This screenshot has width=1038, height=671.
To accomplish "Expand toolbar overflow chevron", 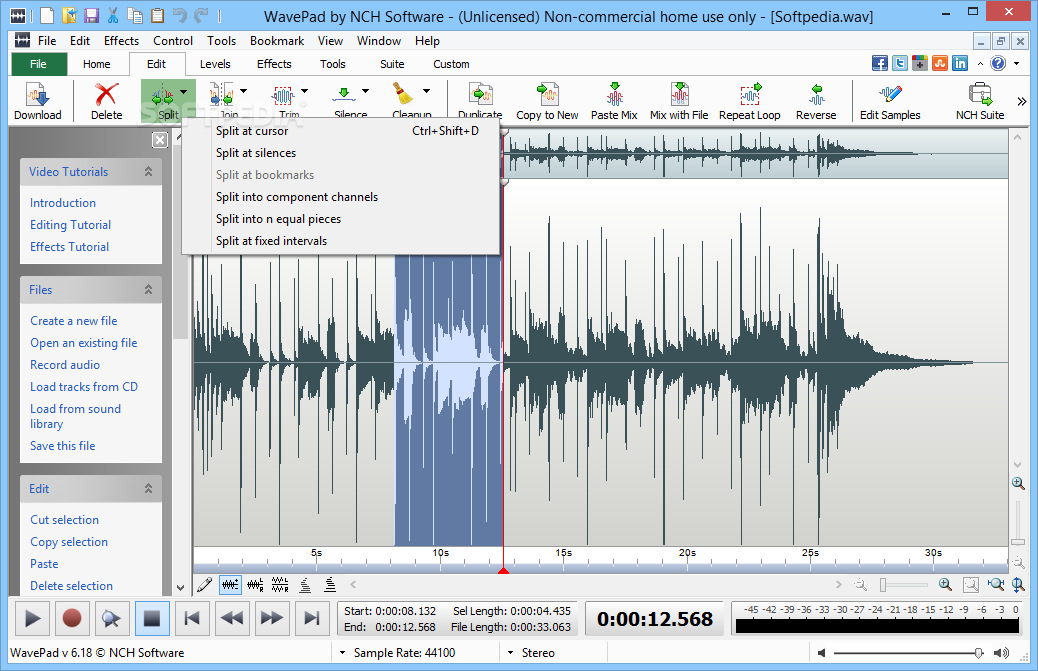I will (x=1021, y=102).
